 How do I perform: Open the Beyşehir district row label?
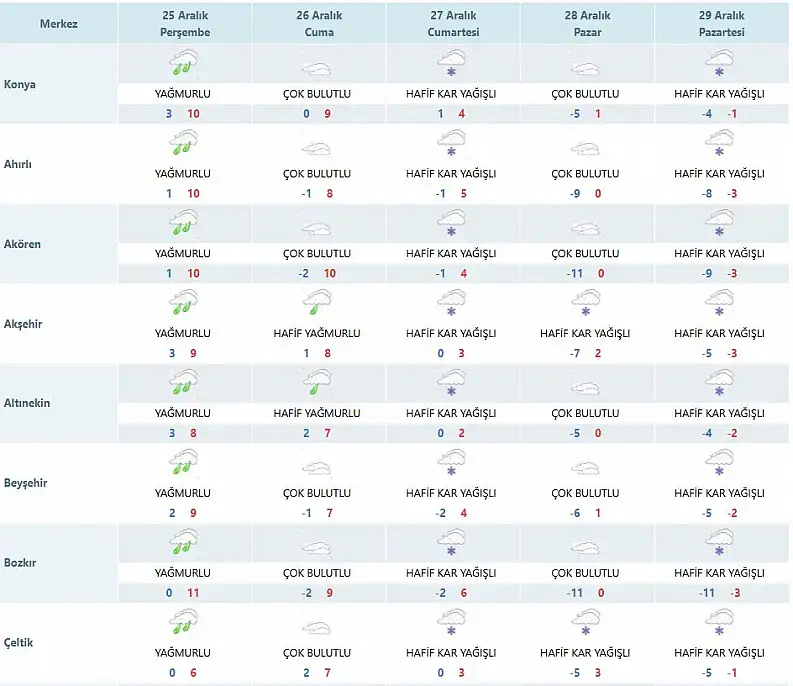coord(26,483)
